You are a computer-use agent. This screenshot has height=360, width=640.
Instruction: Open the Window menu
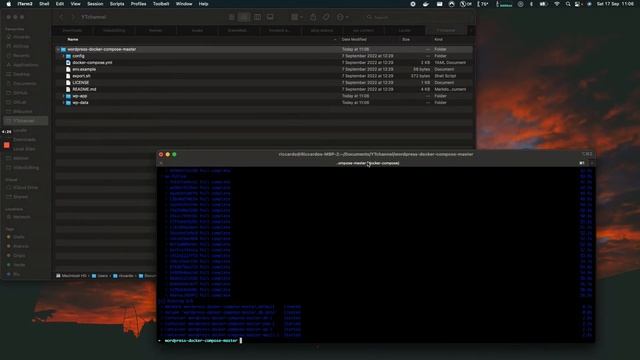pos(184,4)
